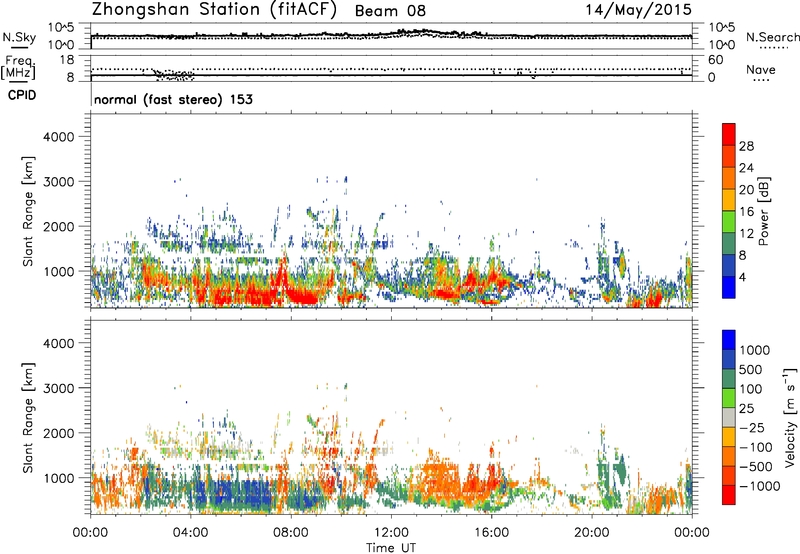
Task: Click the '08:00' time axis label
Action: [291, 533]
